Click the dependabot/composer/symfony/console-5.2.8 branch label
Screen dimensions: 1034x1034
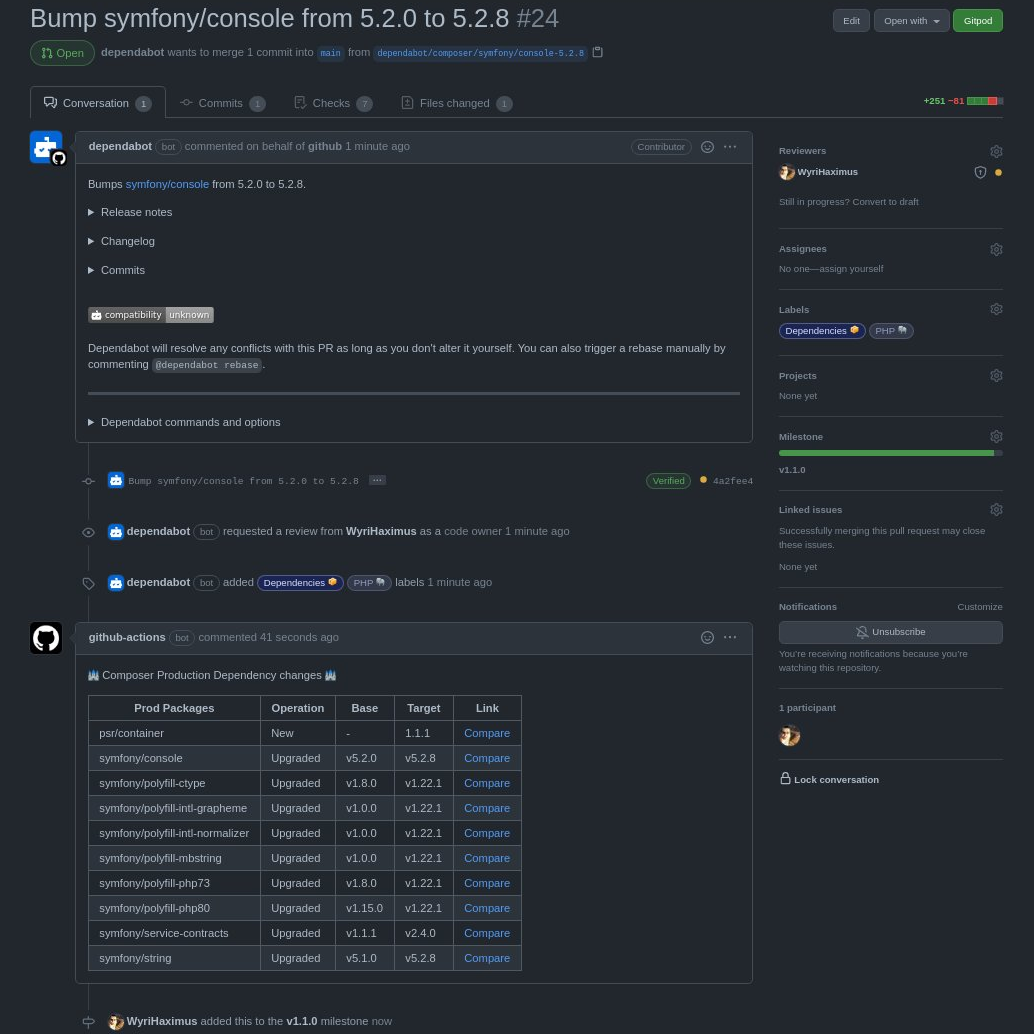(x=480, y=53)
